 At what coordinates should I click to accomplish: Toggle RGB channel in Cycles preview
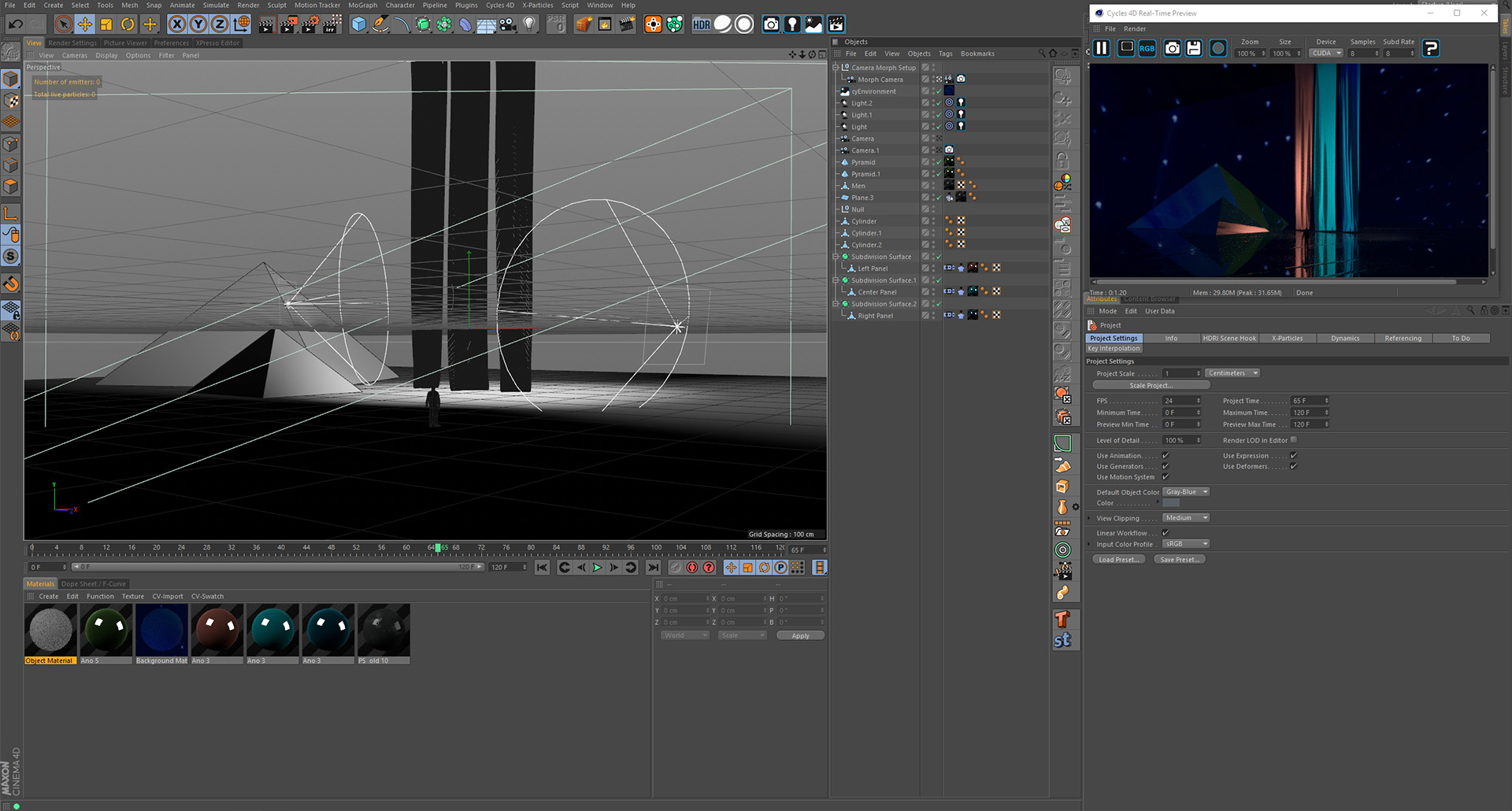[1147, 49]
